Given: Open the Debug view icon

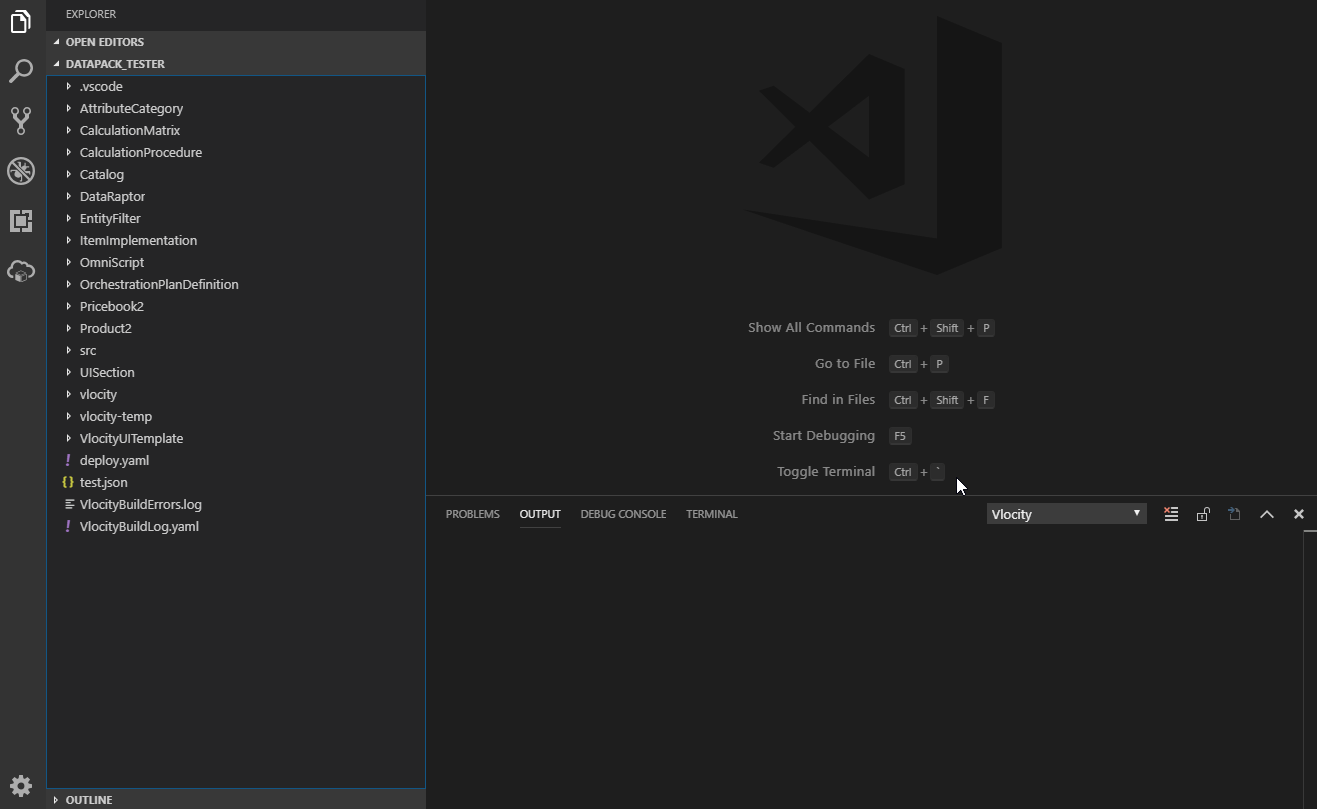Looking at the screenshot, I should [x=21, y=171].
